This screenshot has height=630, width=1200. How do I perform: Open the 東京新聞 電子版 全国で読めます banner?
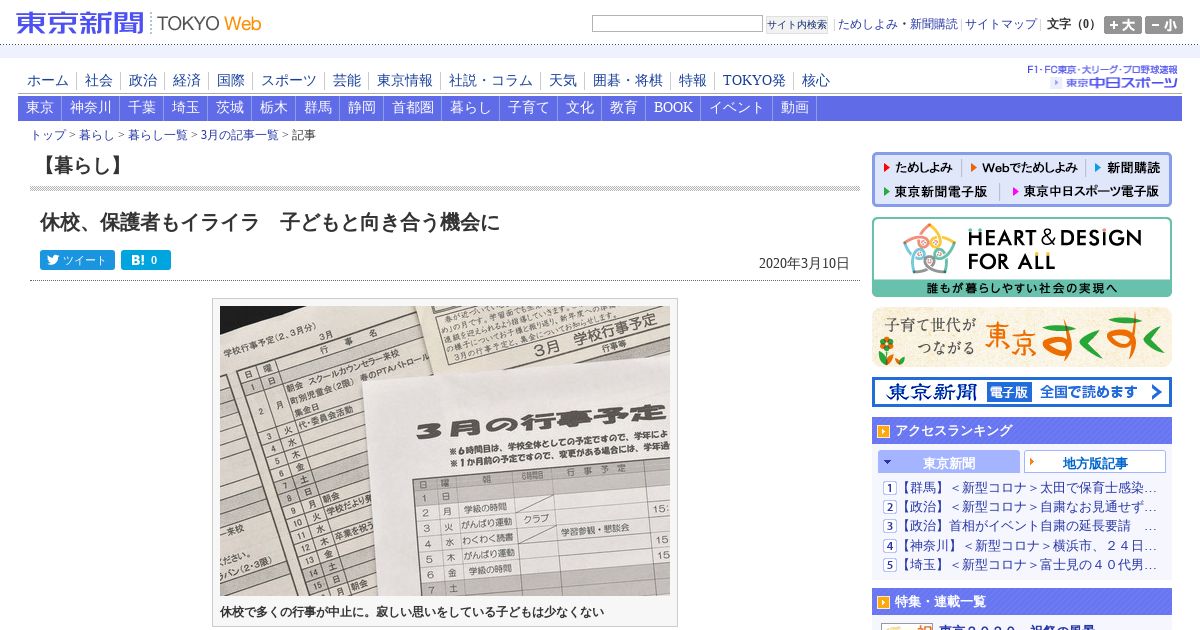1021,392
